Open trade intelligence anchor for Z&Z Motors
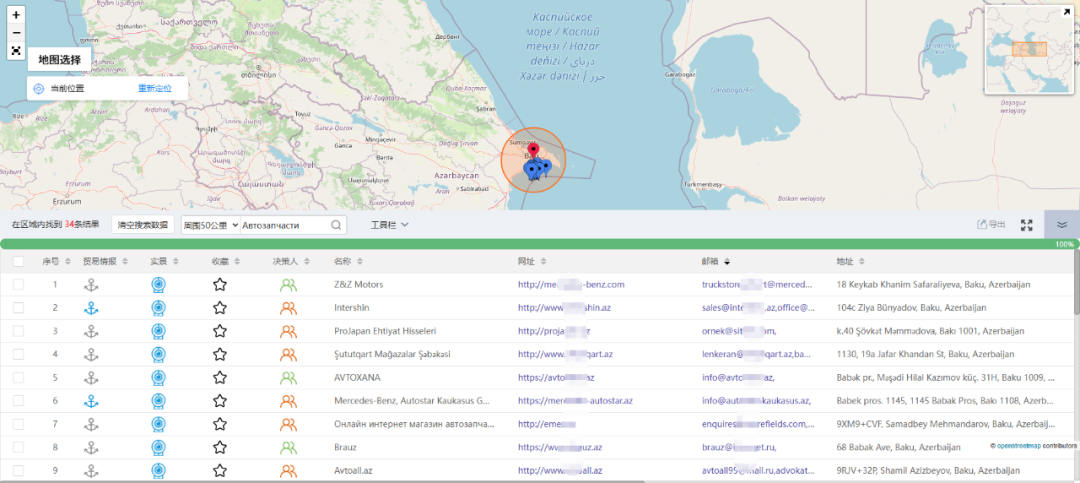 pos(91,285)
